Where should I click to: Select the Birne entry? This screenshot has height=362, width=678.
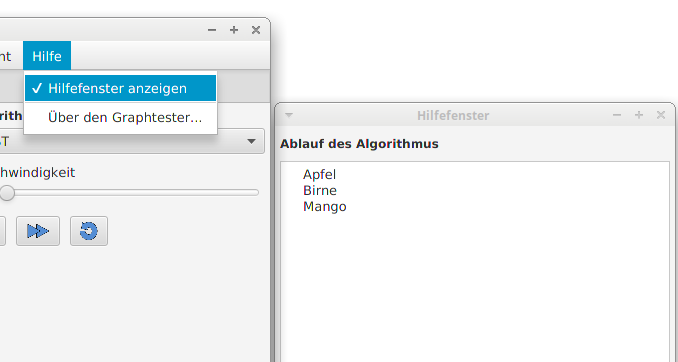[320, 190]
